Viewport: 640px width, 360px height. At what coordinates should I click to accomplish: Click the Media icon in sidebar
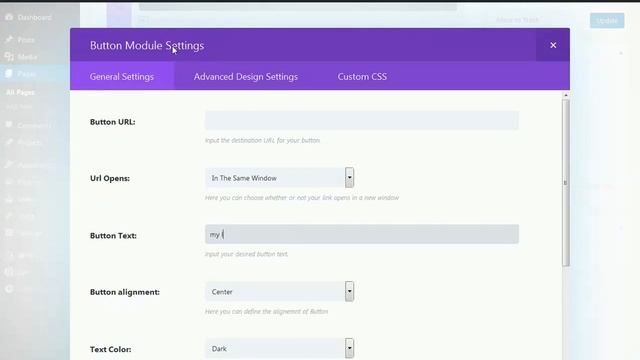tap(9, 56)
